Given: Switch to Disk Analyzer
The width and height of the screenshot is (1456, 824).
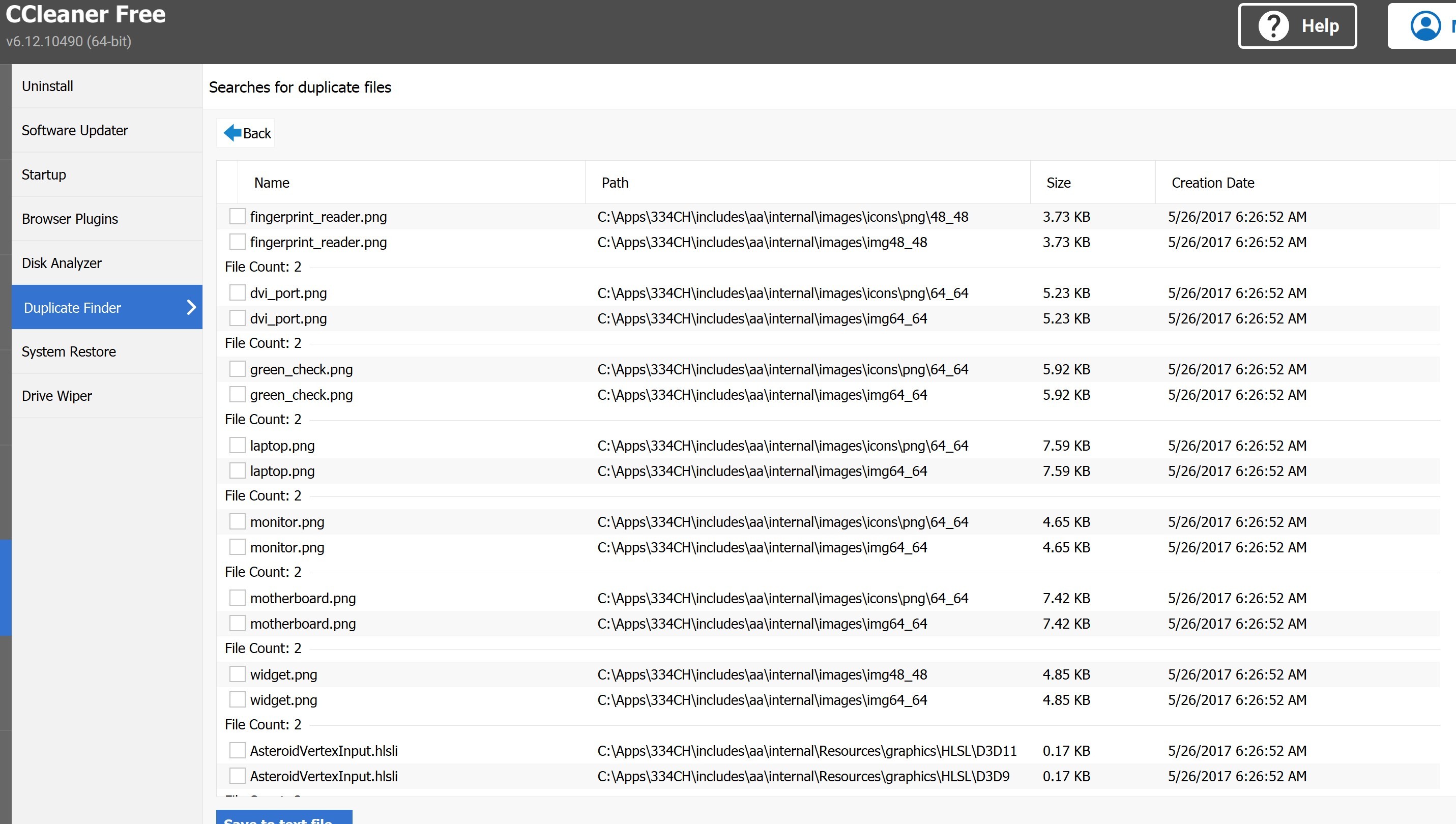Looking at the screenshot, I should tap(107, 262).
